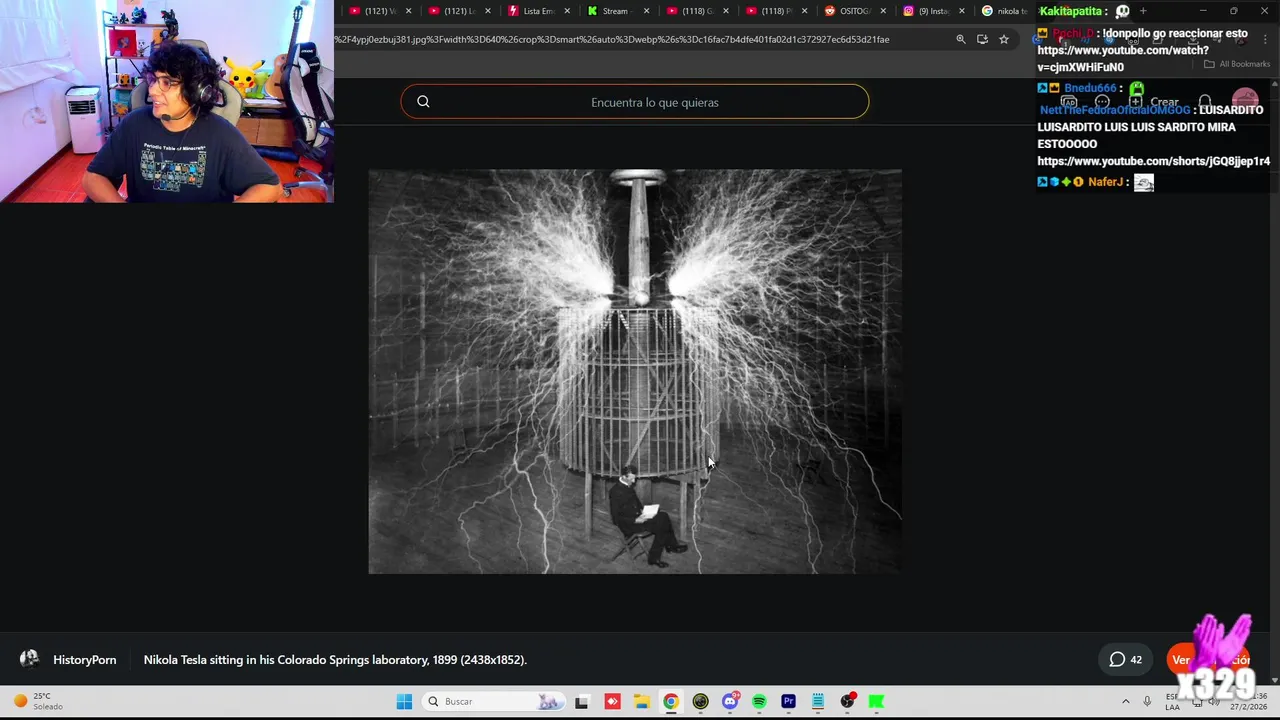Screen dimensions: 1280x720
Task: Click the Crear button
Action: pos(1155,102)
